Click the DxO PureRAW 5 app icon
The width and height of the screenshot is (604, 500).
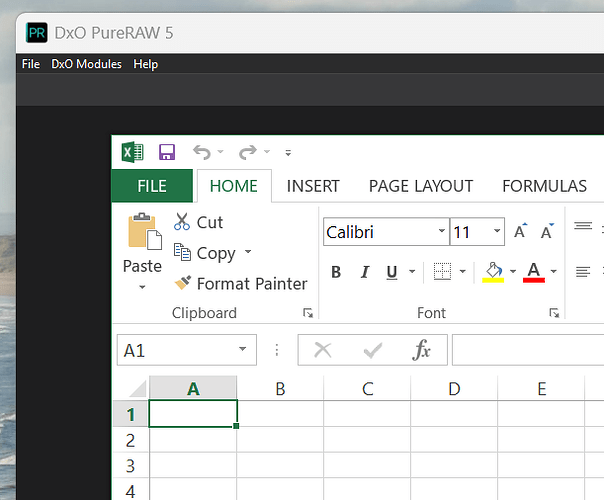37,33
